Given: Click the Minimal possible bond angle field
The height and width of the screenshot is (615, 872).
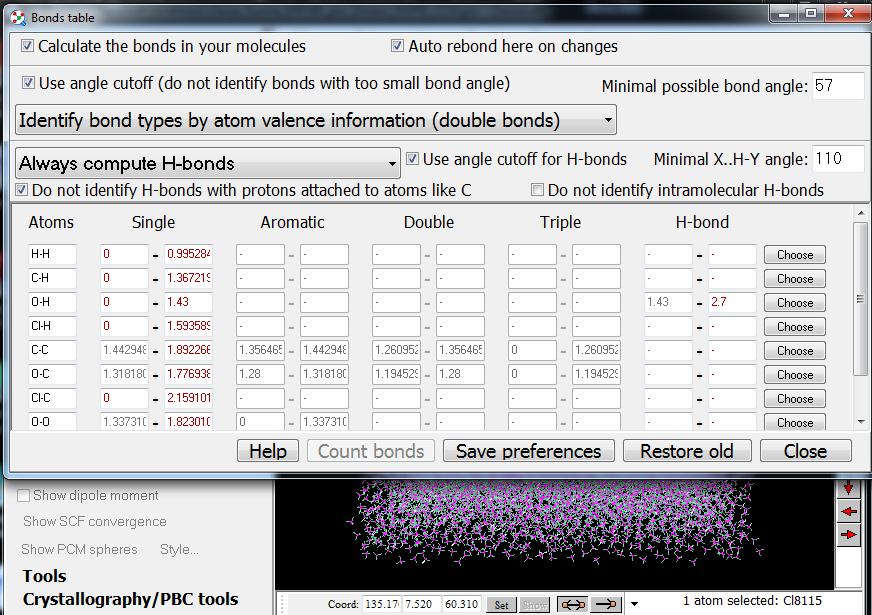Looking at the screenshot, I should point(838,86).
